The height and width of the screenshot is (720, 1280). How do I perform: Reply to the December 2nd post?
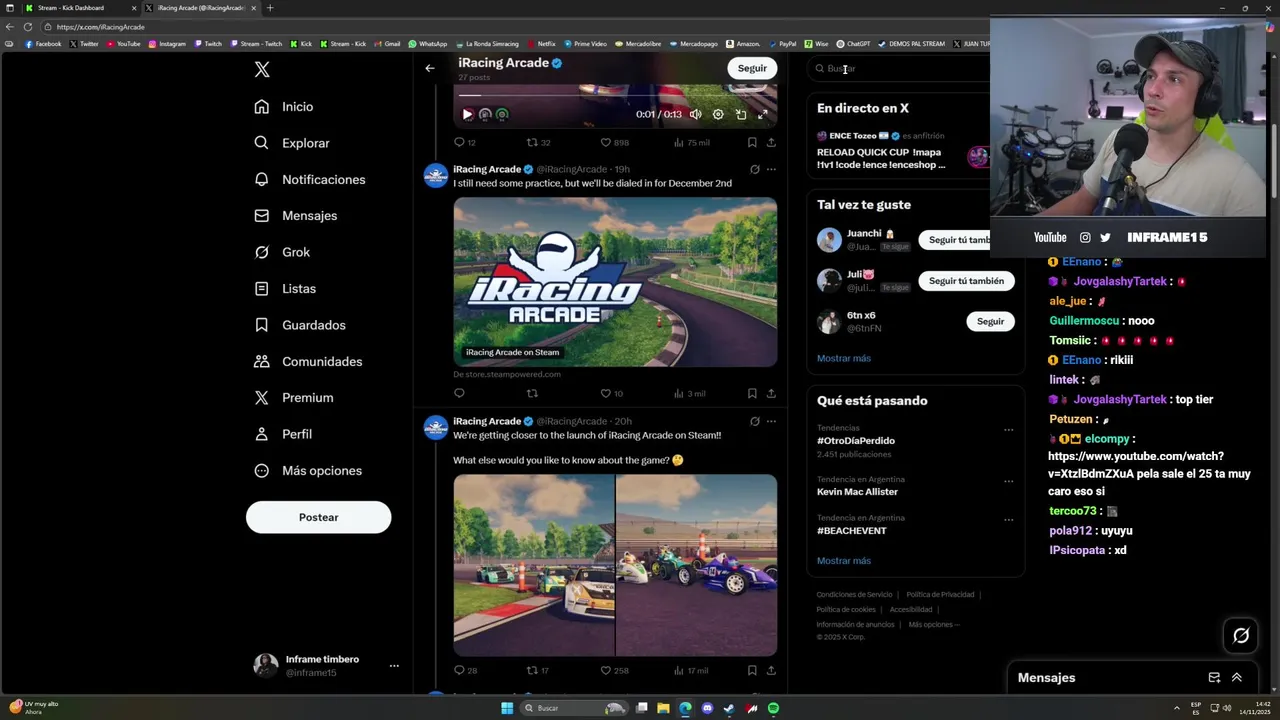459,393
